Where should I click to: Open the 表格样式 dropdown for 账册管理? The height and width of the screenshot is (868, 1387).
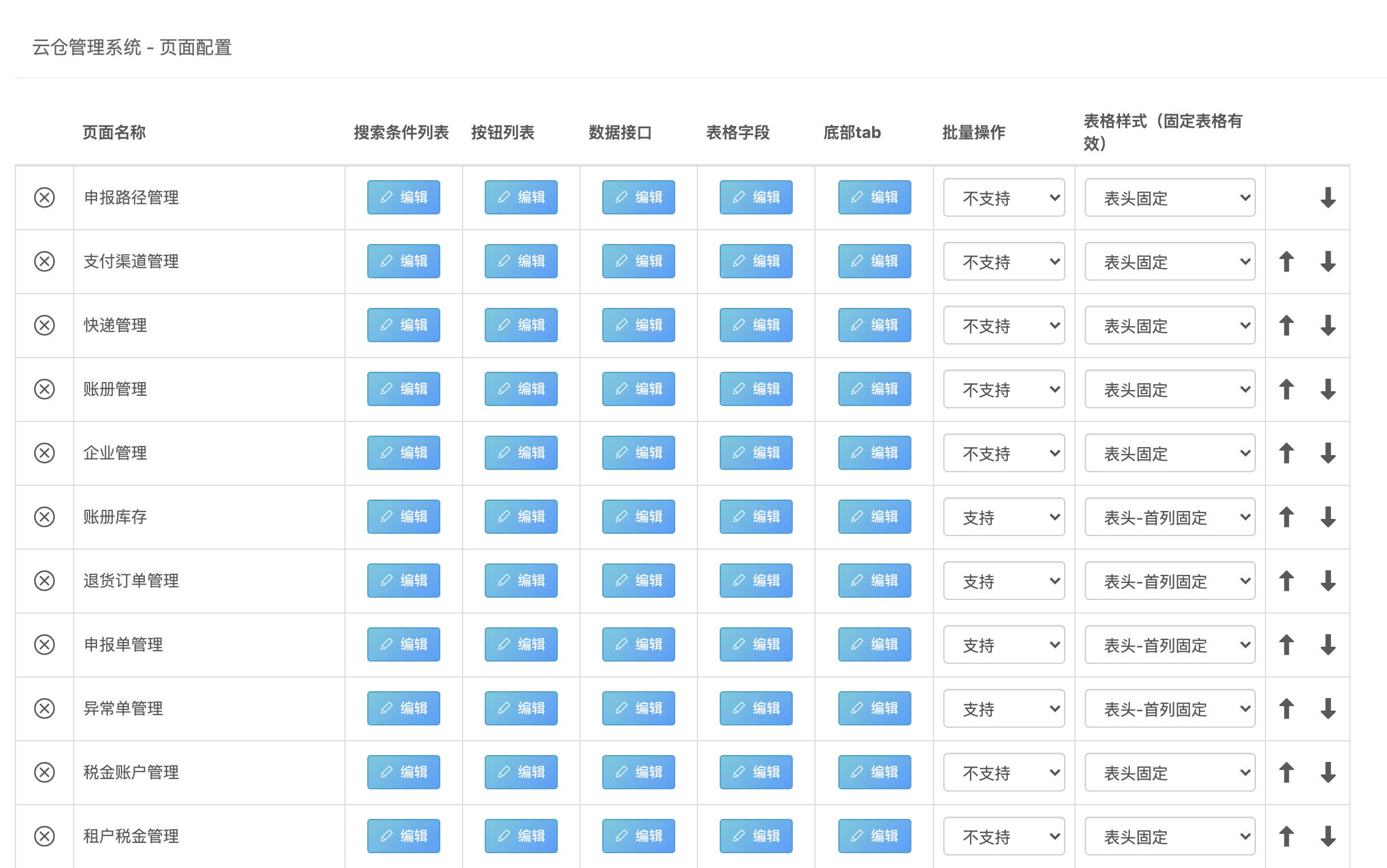(x=1169, y=390)
